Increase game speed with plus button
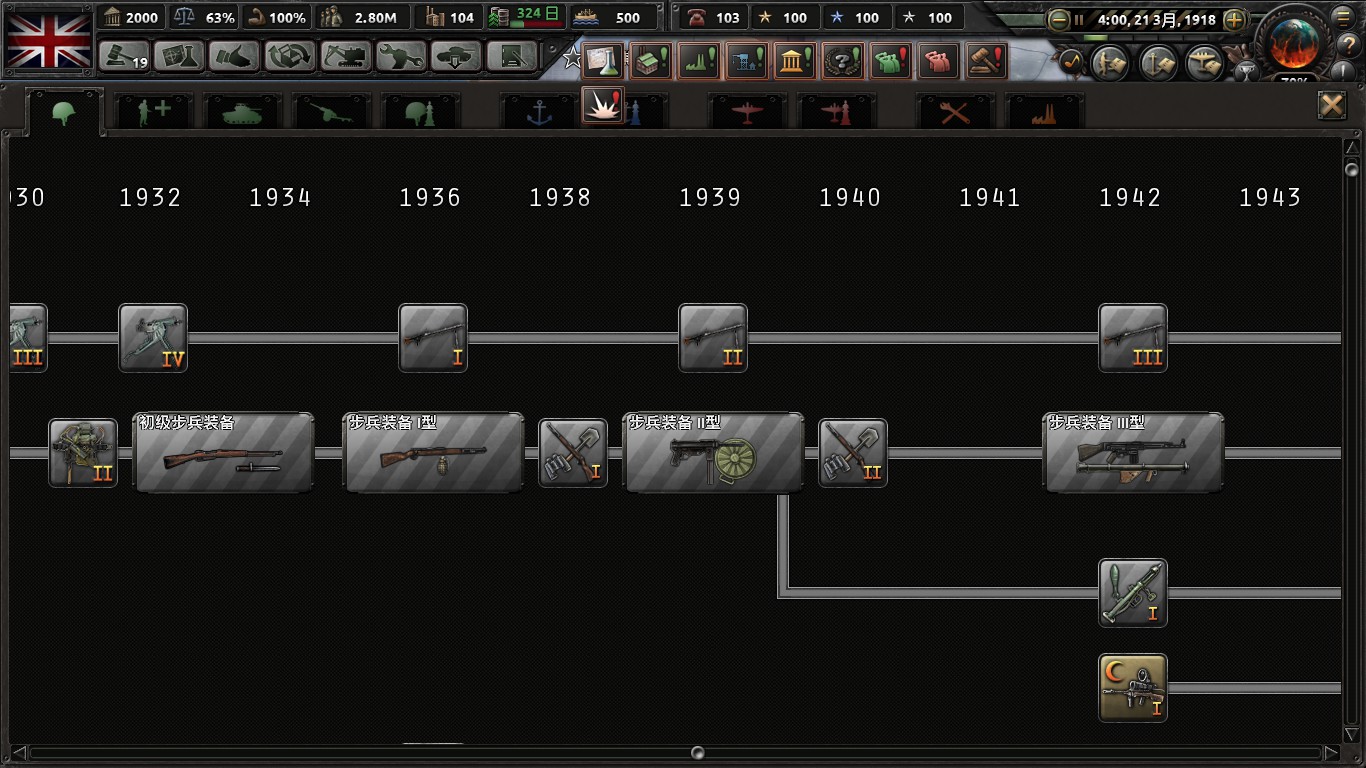Screen dimensions: 1366x768 coord(1235,19)
